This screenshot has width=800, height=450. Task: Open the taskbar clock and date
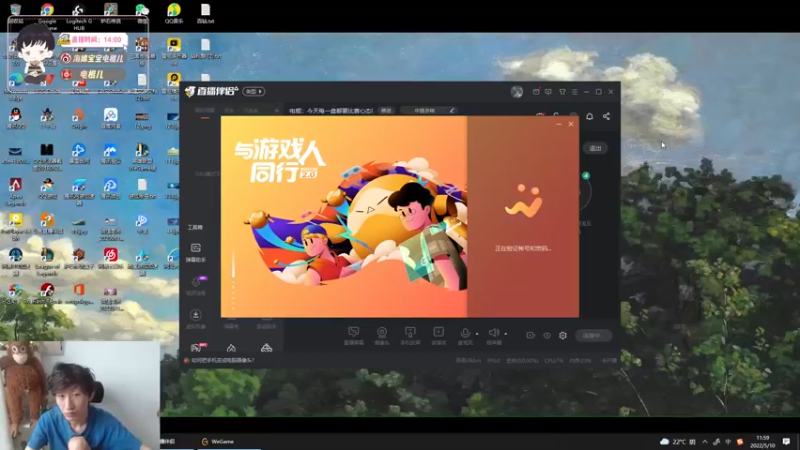coord(762,442)
